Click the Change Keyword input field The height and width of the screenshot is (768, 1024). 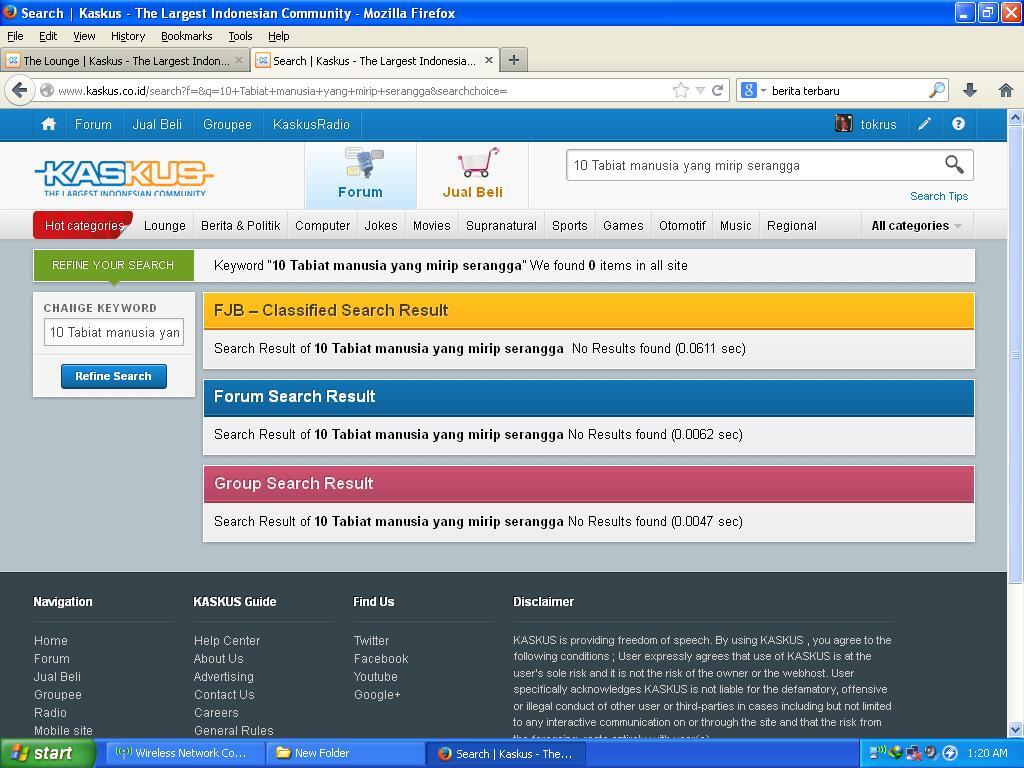coord(114,332)
